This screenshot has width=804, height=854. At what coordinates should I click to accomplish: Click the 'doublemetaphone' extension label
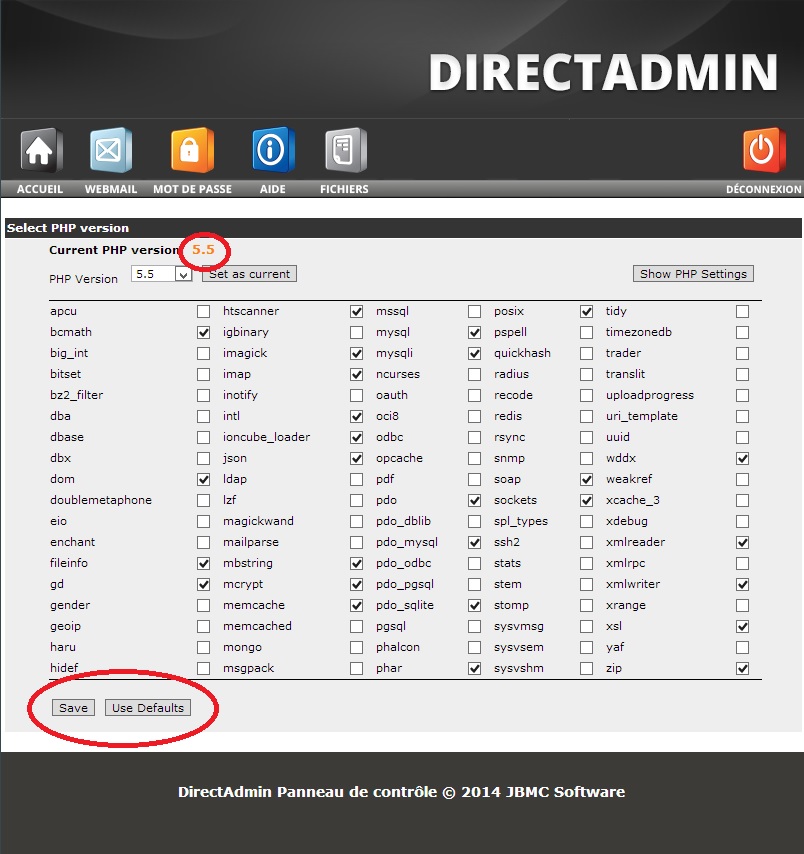click(x=101, y=500)
